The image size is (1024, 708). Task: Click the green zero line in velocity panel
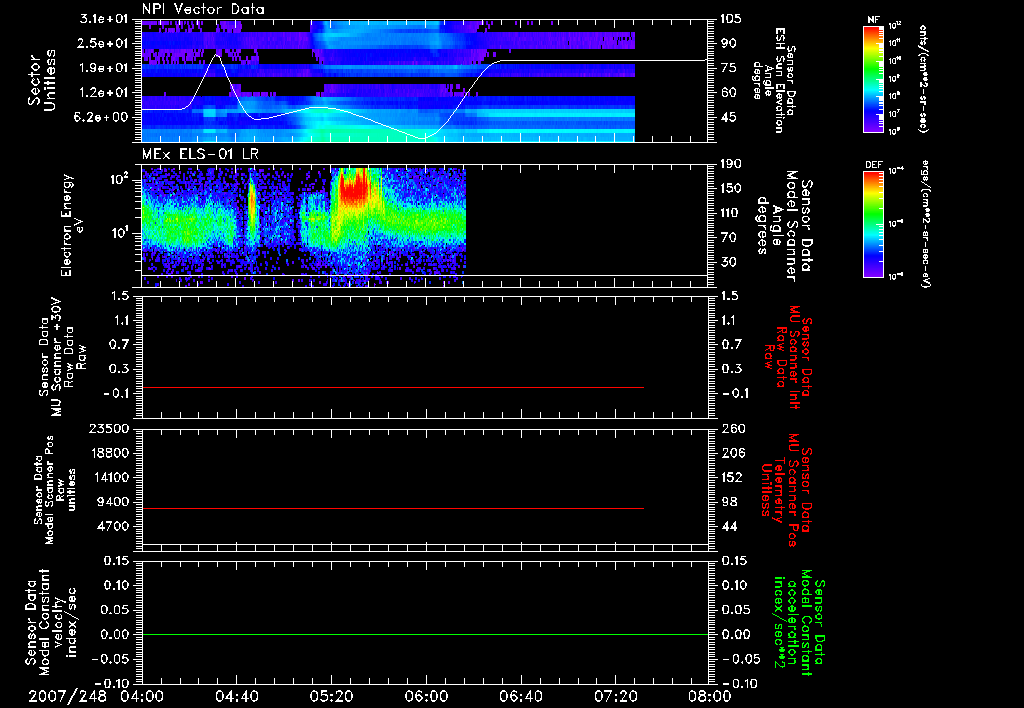coord(424,634)
